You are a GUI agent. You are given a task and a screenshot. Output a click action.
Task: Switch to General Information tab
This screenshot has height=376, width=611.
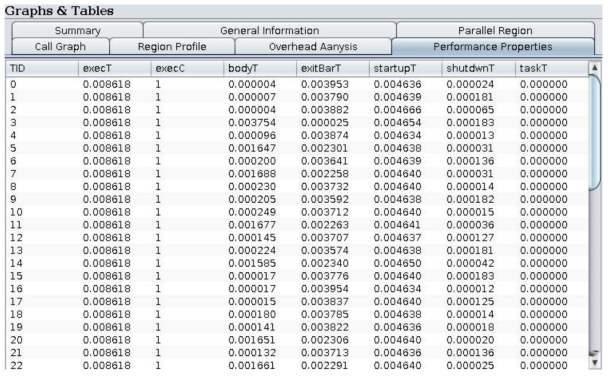pos(270,30)
